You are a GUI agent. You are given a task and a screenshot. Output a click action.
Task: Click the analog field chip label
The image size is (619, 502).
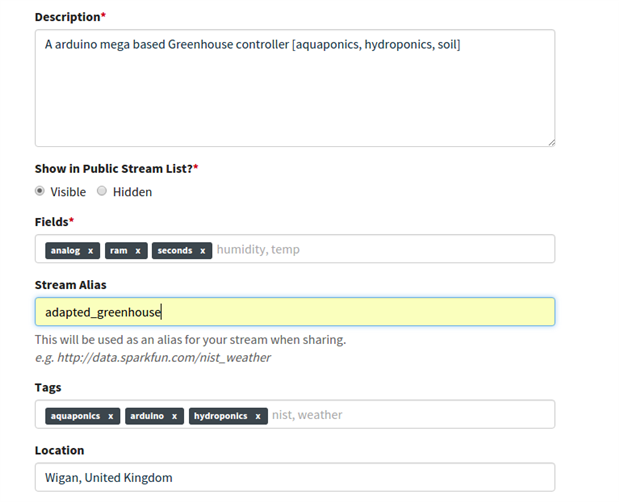click(64, 251)
